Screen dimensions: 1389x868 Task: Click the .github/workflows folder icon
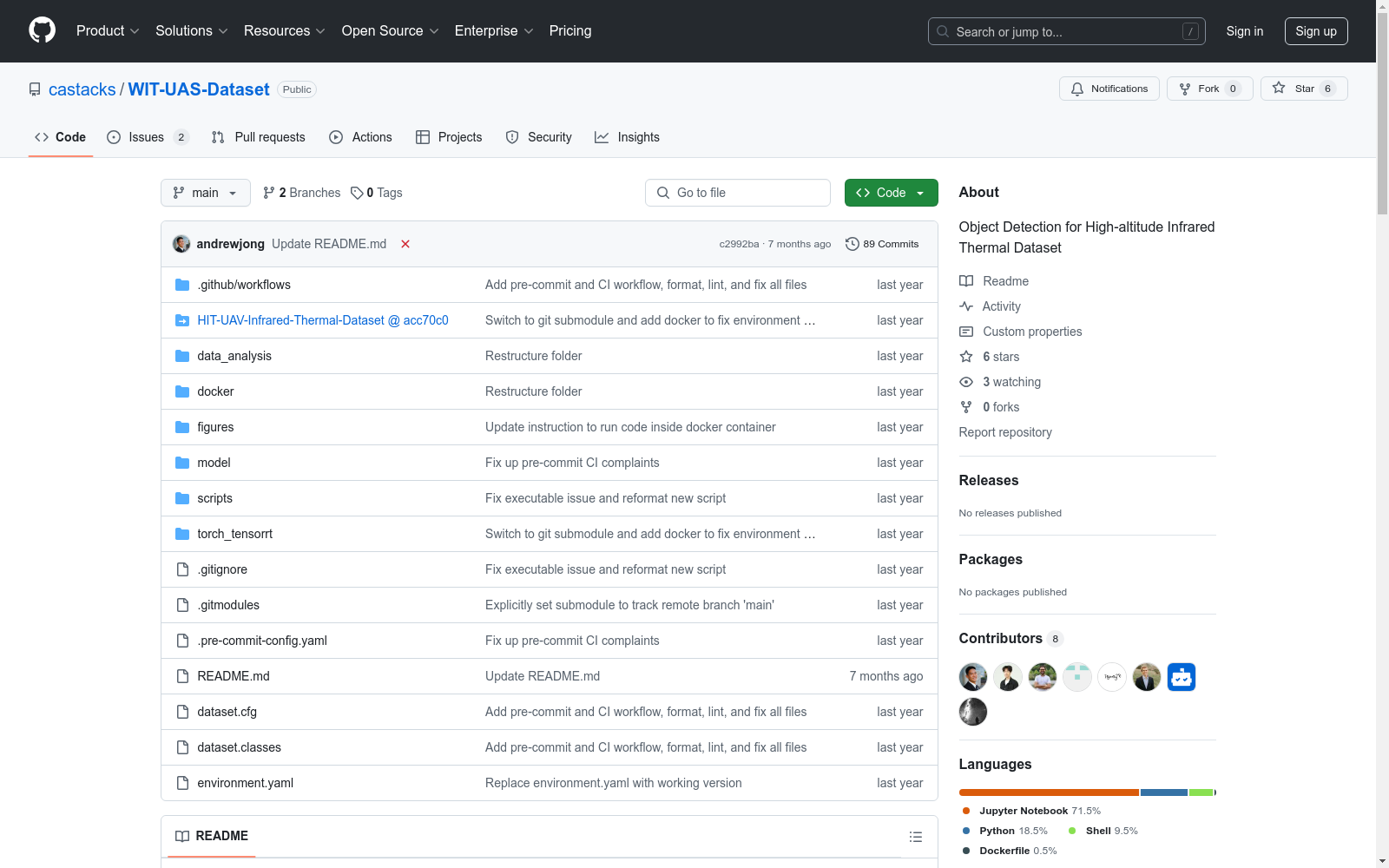tap(182, 285)
